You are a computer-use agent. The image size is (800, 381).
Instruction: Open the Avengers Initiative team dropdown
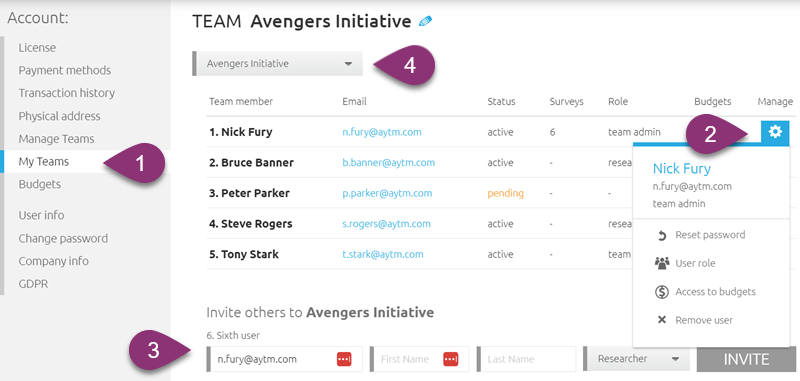(278, 64)
